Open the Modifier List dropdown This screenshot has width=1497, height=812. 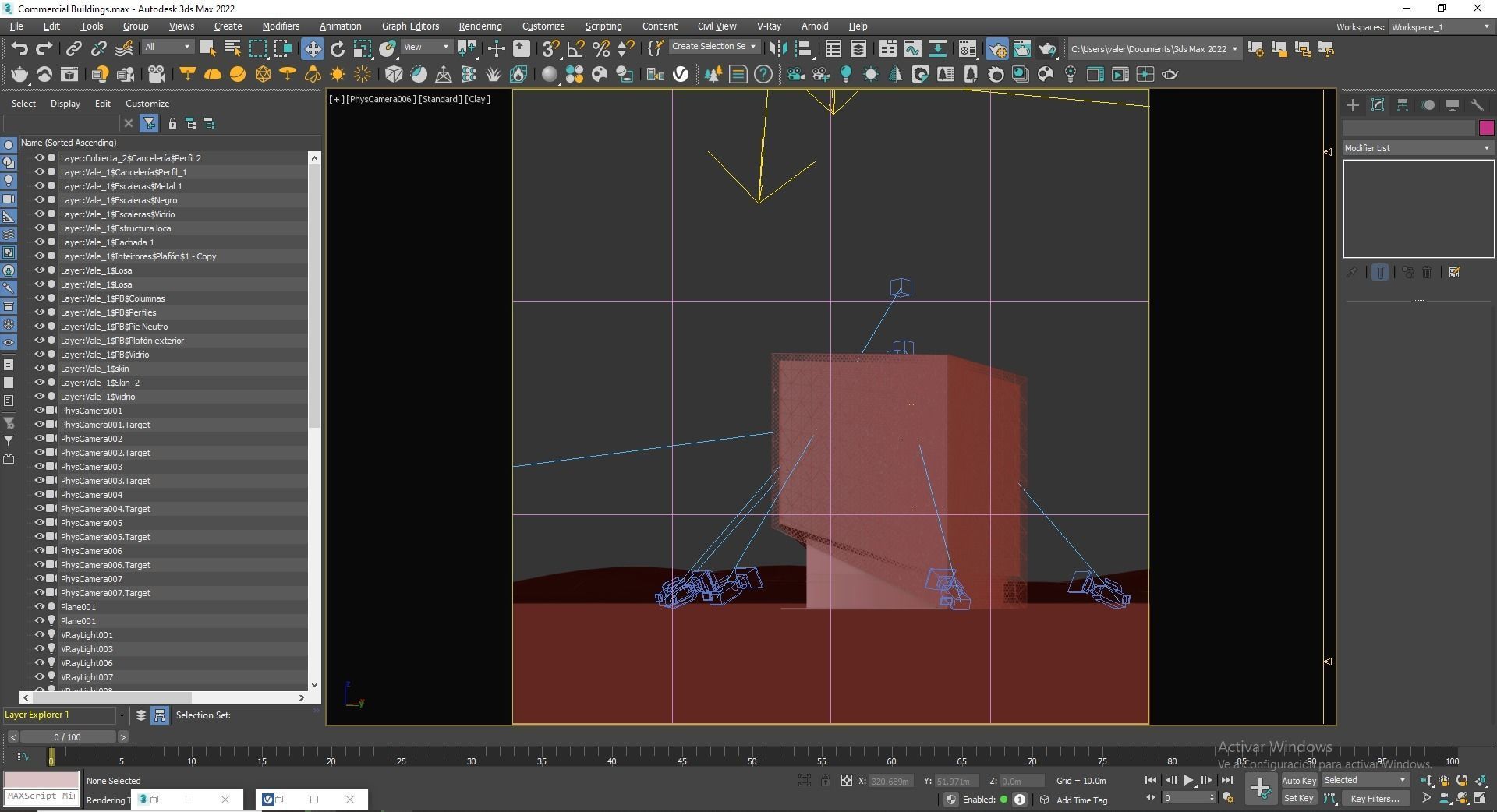click(x=1417, y=148)
